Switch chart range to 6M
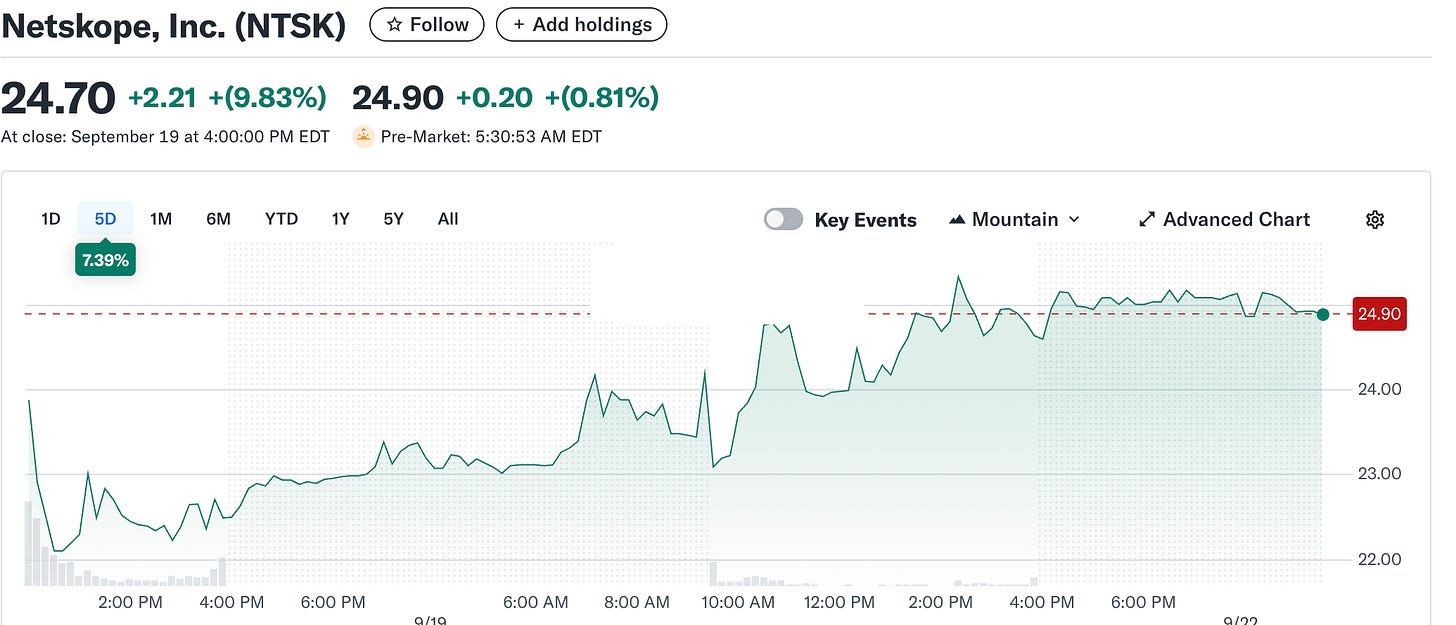1456x625 pixels. tap(218, 219)
